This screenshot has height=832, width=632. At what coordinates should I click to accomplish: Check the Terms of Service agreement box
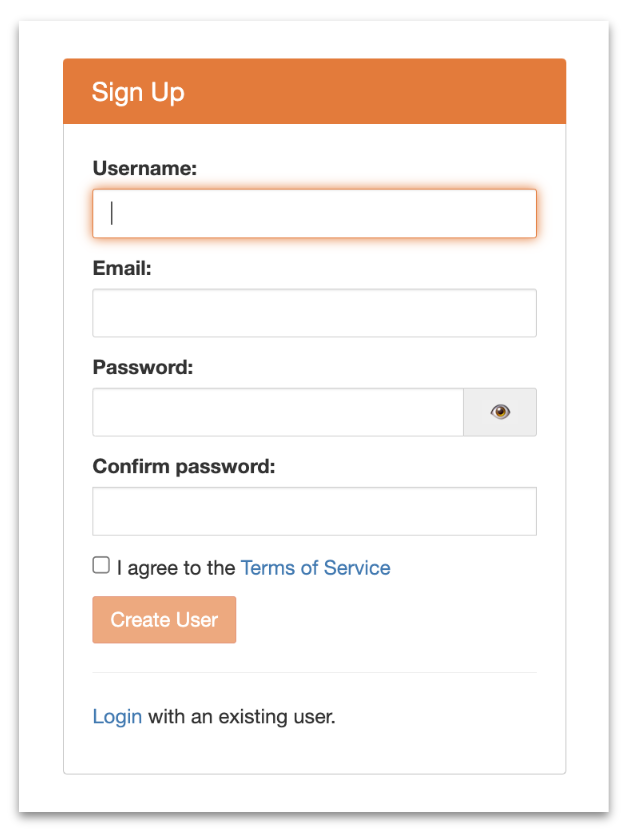pos(101,564)
